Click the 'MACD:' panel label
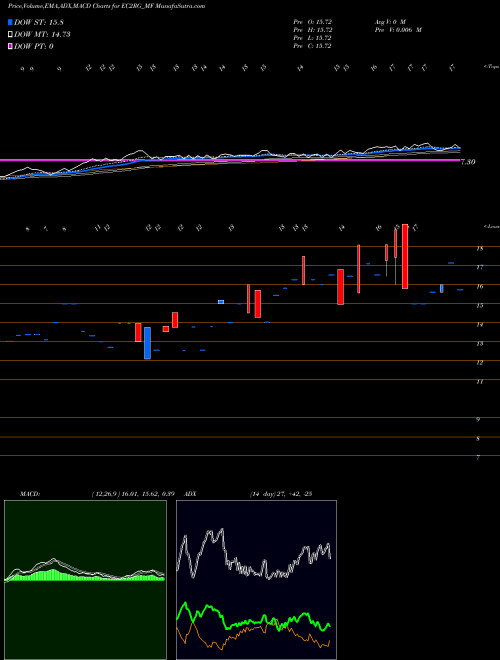The image size is (500, 660). click(x=29, y=494)
